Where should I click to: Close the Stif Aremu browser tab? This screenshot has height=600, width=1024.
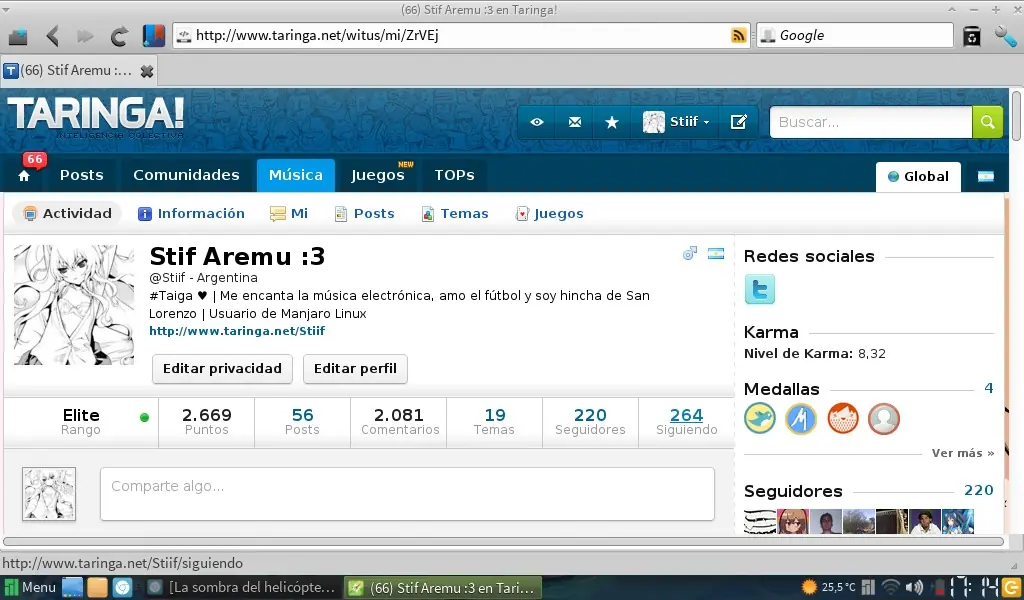147,71
